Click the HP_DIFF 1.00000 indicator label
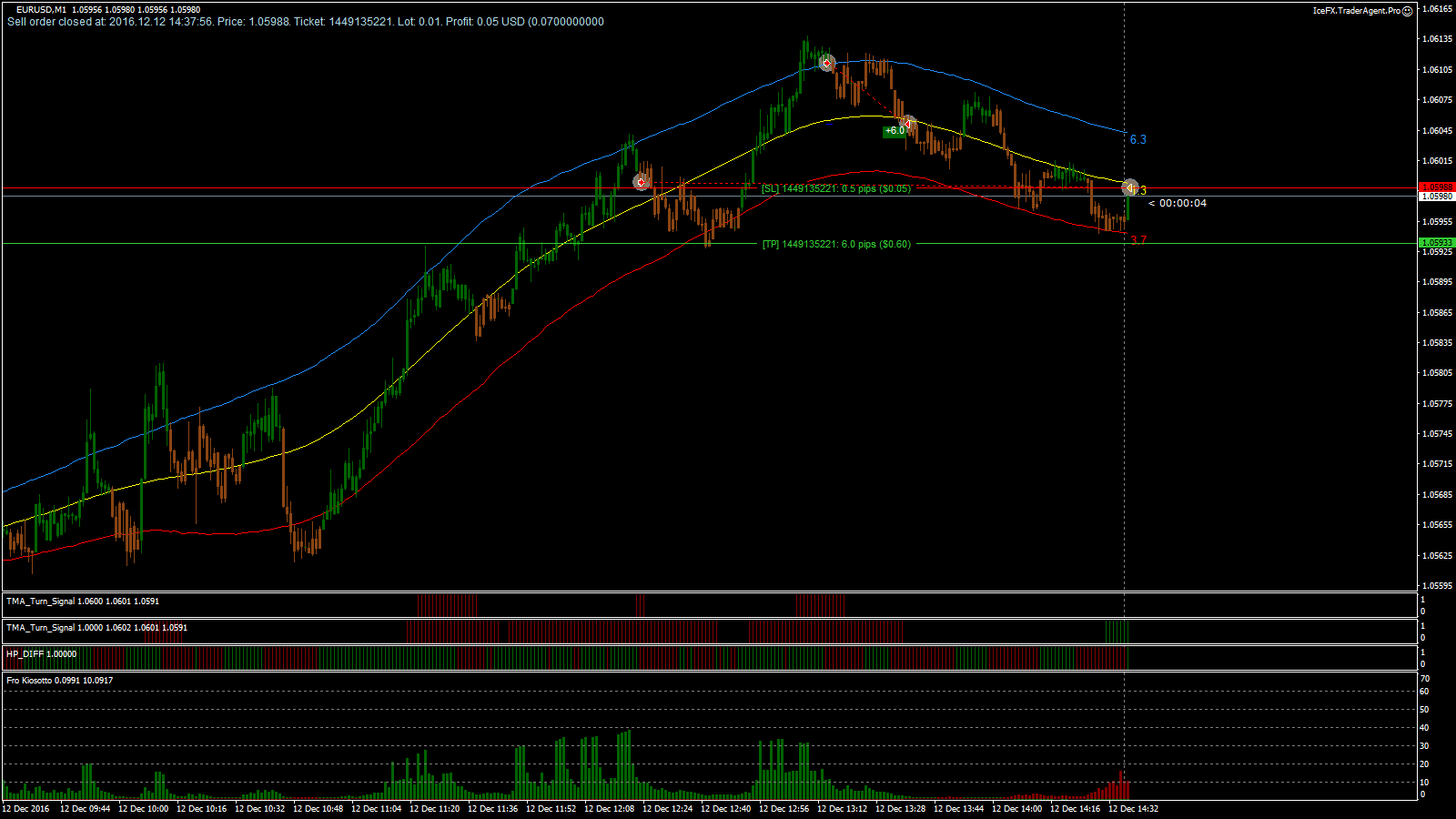The height and width of the screenshot is (819, 1456). [42, 654]
